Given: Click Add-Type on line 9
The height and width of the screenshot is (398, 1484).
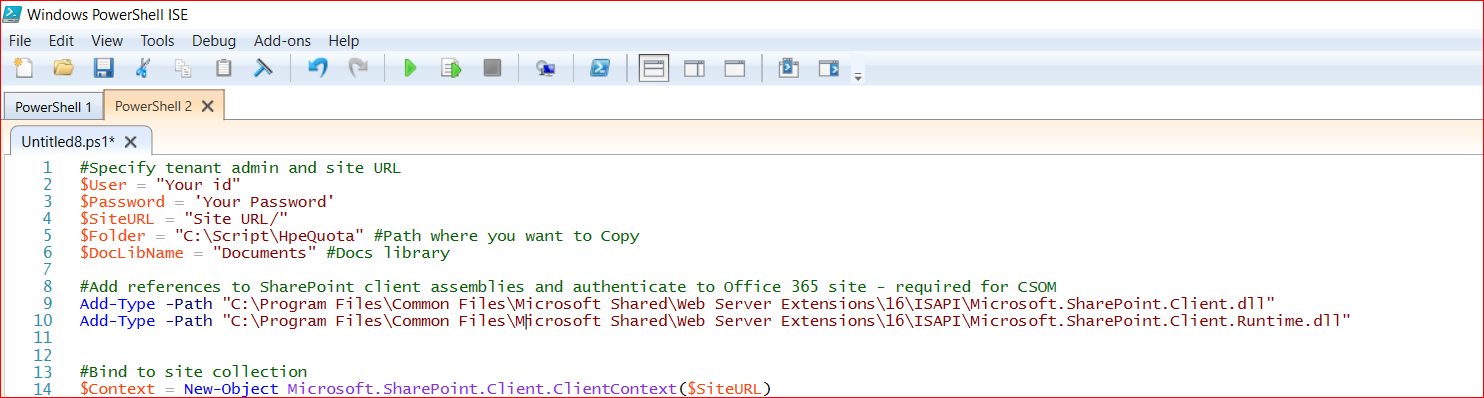Looking at the screenshot, I should [117, 304].
